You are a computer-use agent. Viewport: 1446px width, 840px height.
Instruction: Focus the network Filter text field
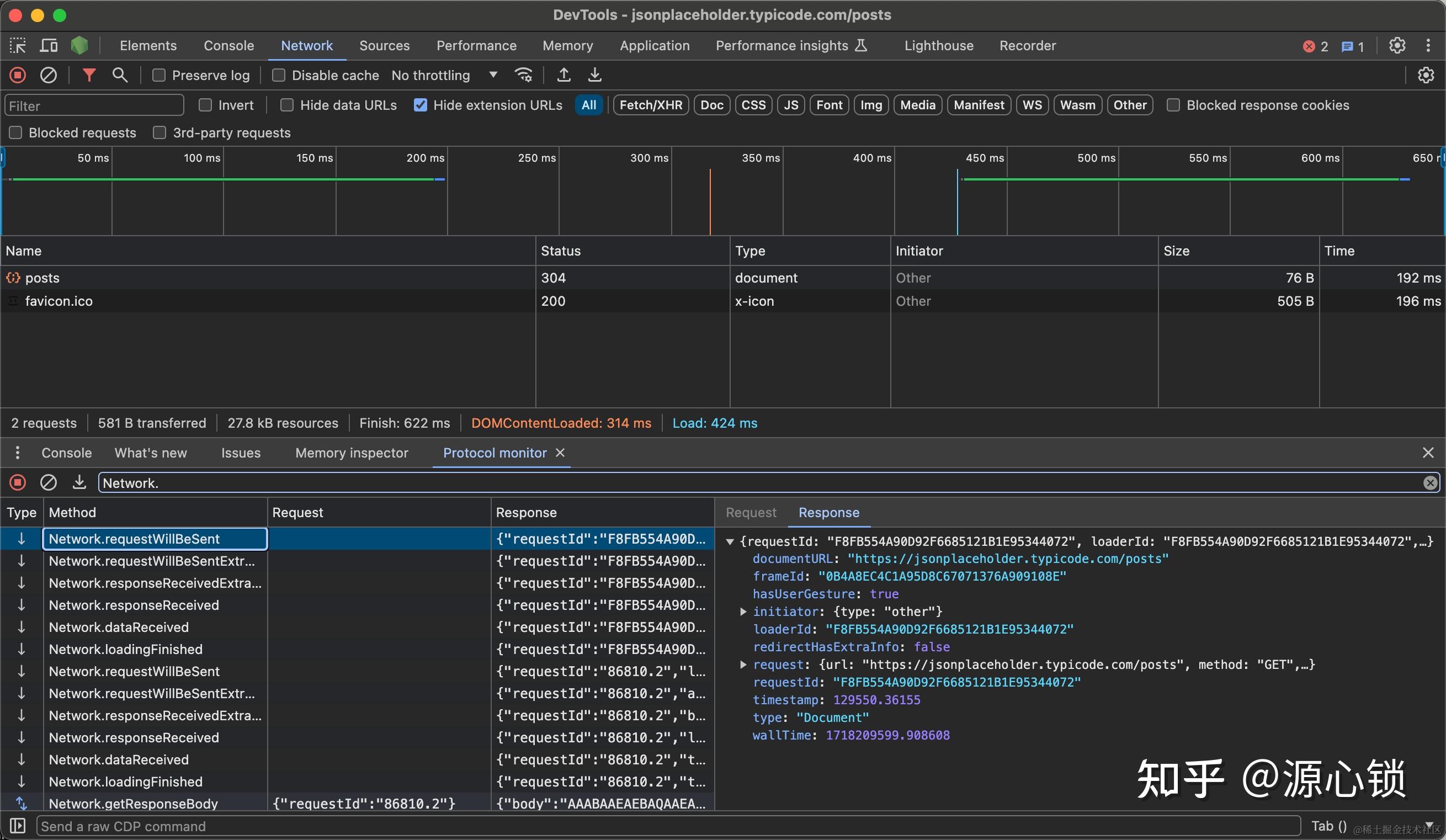pyautogui.click(x=95, y=105)
